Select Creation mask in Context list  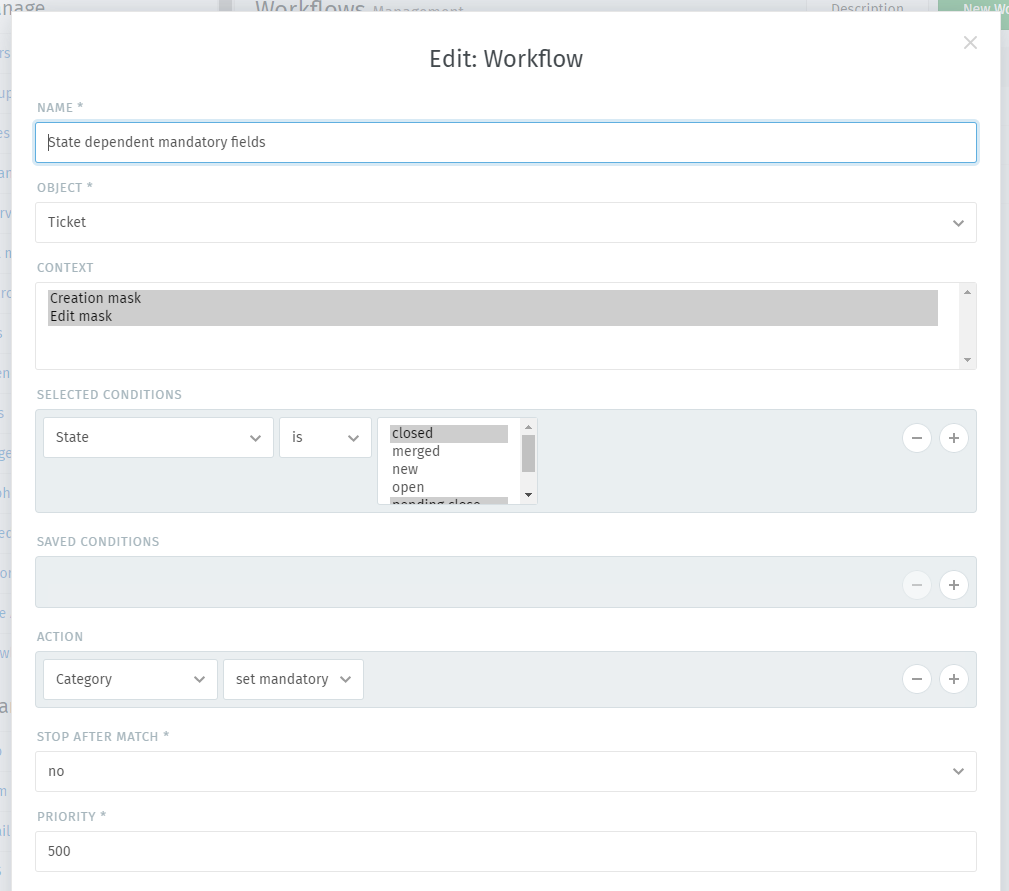coord(492,299)
